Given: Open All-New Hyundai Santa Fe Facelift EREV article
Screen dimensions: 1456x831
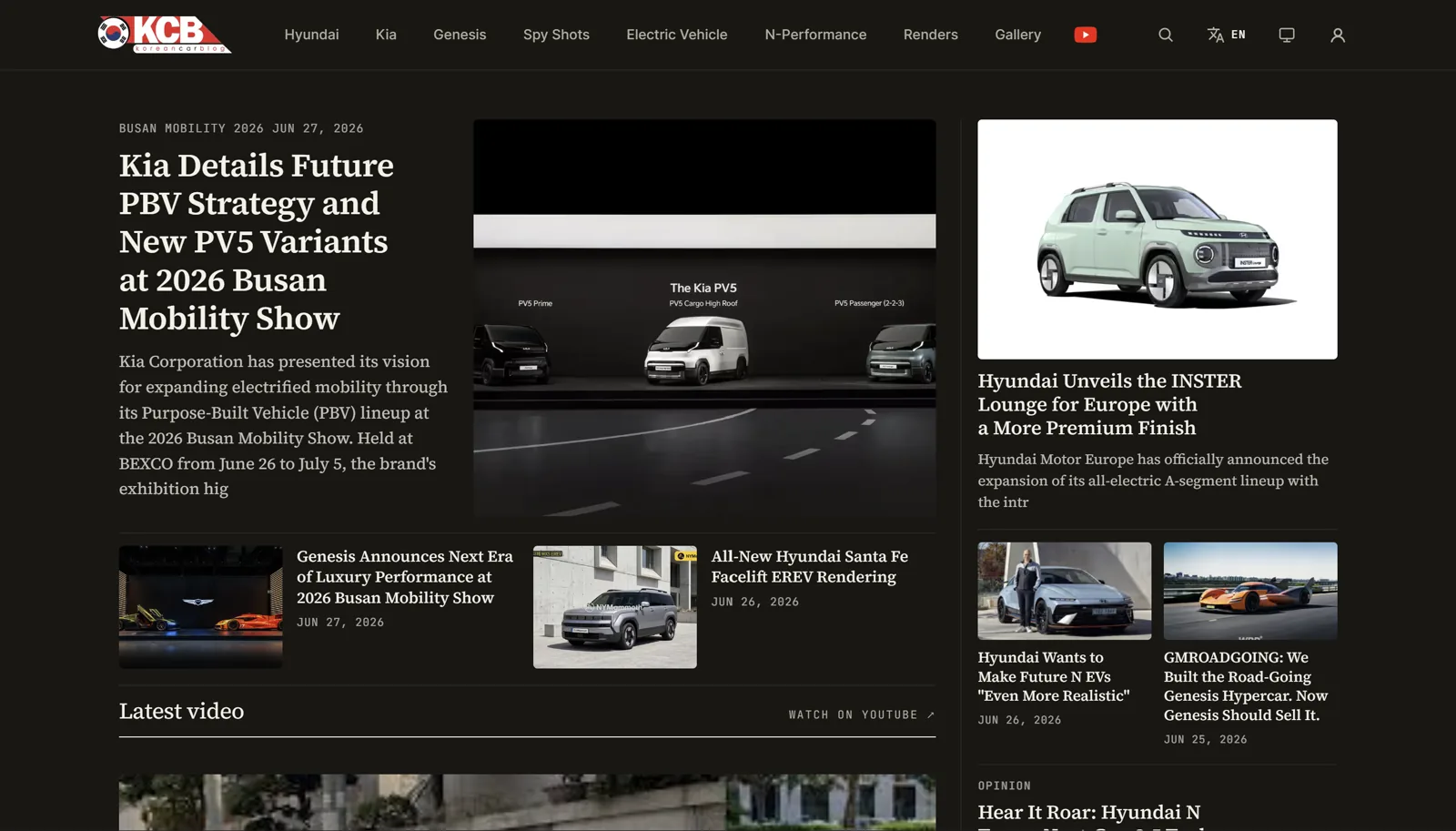Looking at the screenshot, I should coord(809,566).
